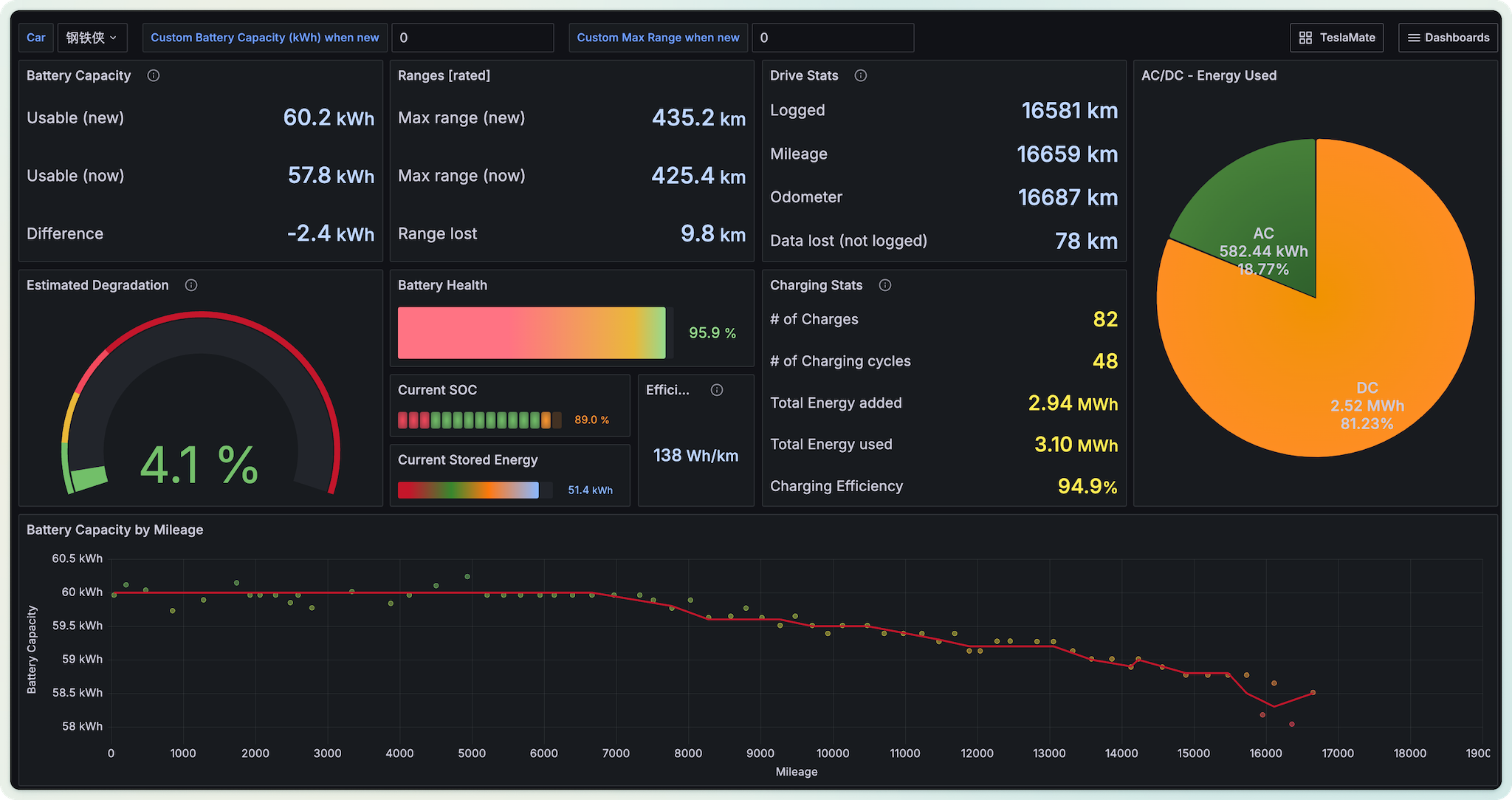Open the Battery Capacity info icon
1512x800 pixels.
[154, 75]
